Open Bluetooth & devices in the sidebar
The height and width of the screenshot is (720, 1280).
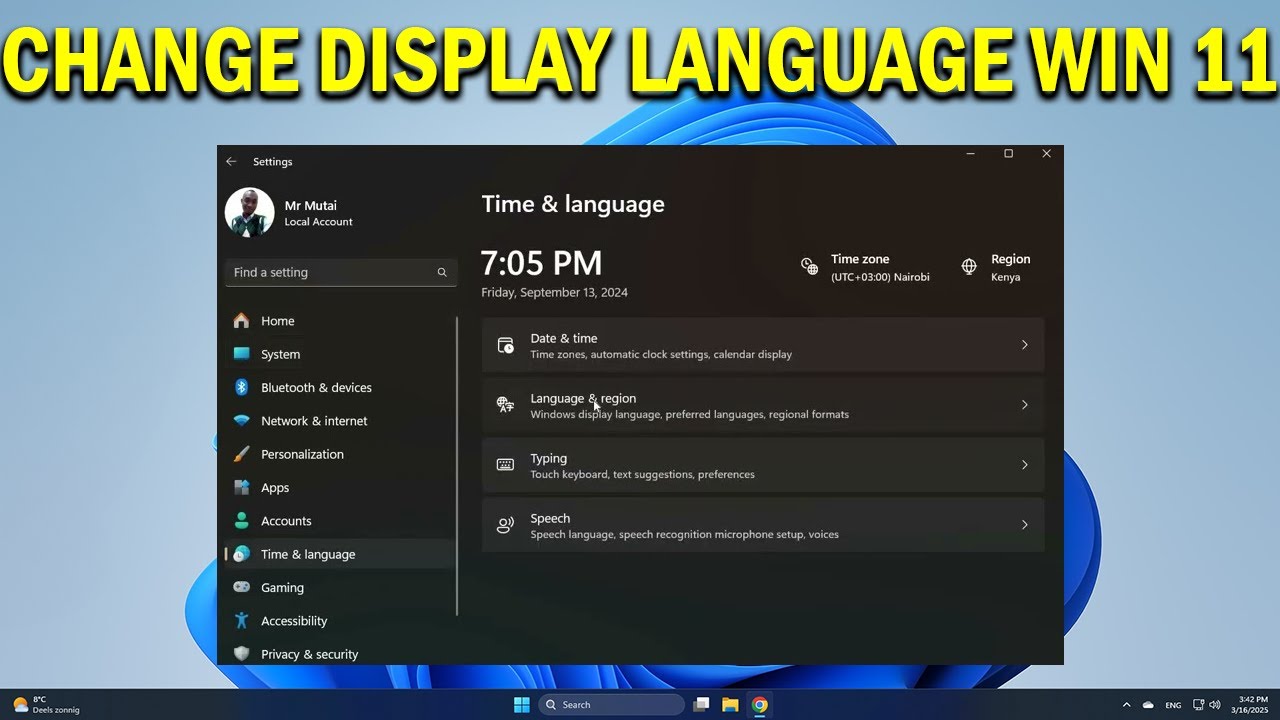tap(340, 387)
